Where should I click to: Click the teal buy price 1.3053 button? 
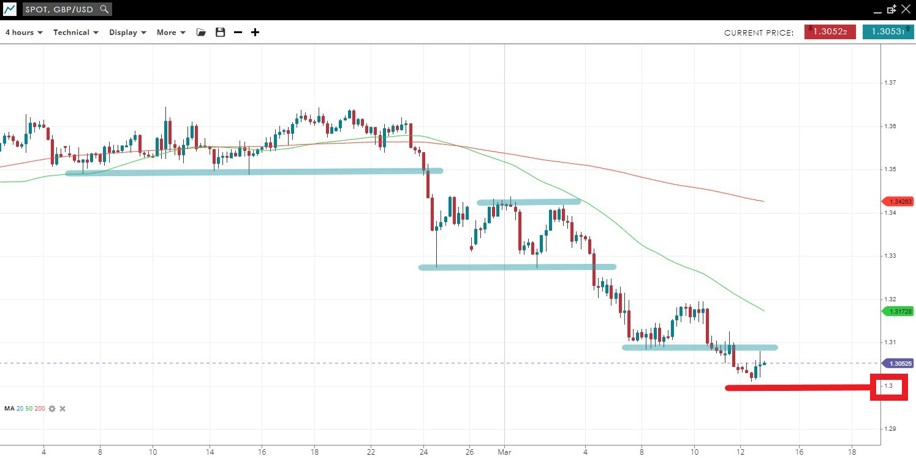(x=887, y=32)
